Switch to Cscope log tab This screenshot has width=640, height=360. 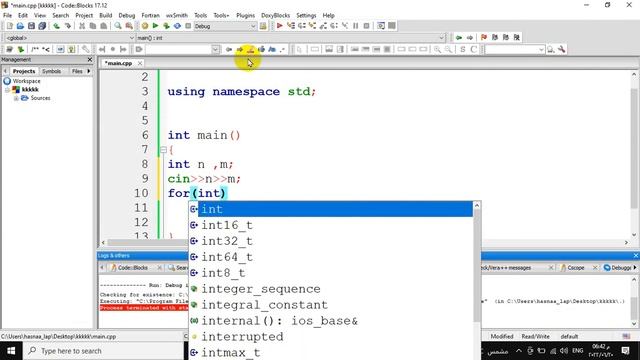(x=576, y=268)
